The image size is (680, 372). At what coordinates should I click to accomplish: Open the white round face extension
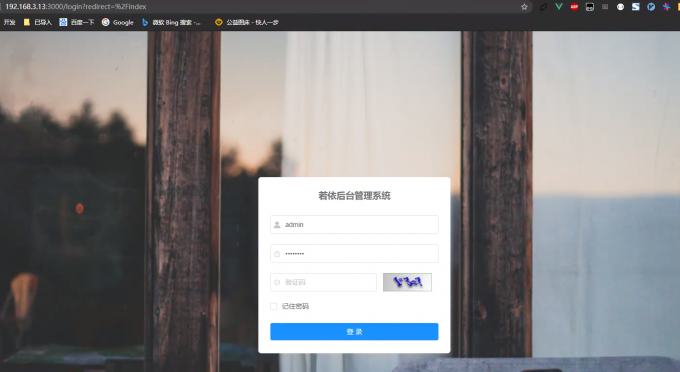[x=620, y=7]
